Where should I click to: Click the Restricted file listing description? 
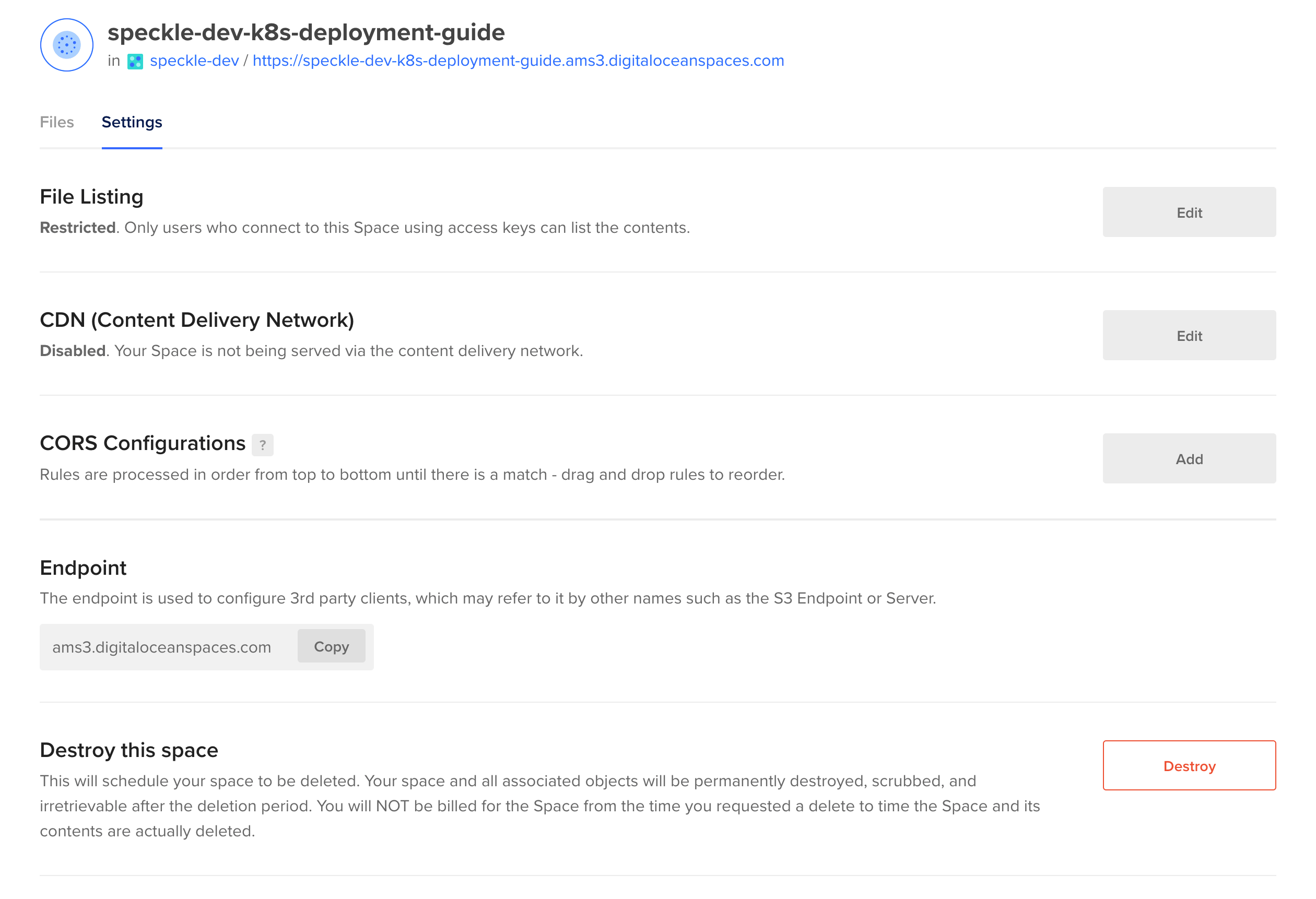tap(365, 228)
